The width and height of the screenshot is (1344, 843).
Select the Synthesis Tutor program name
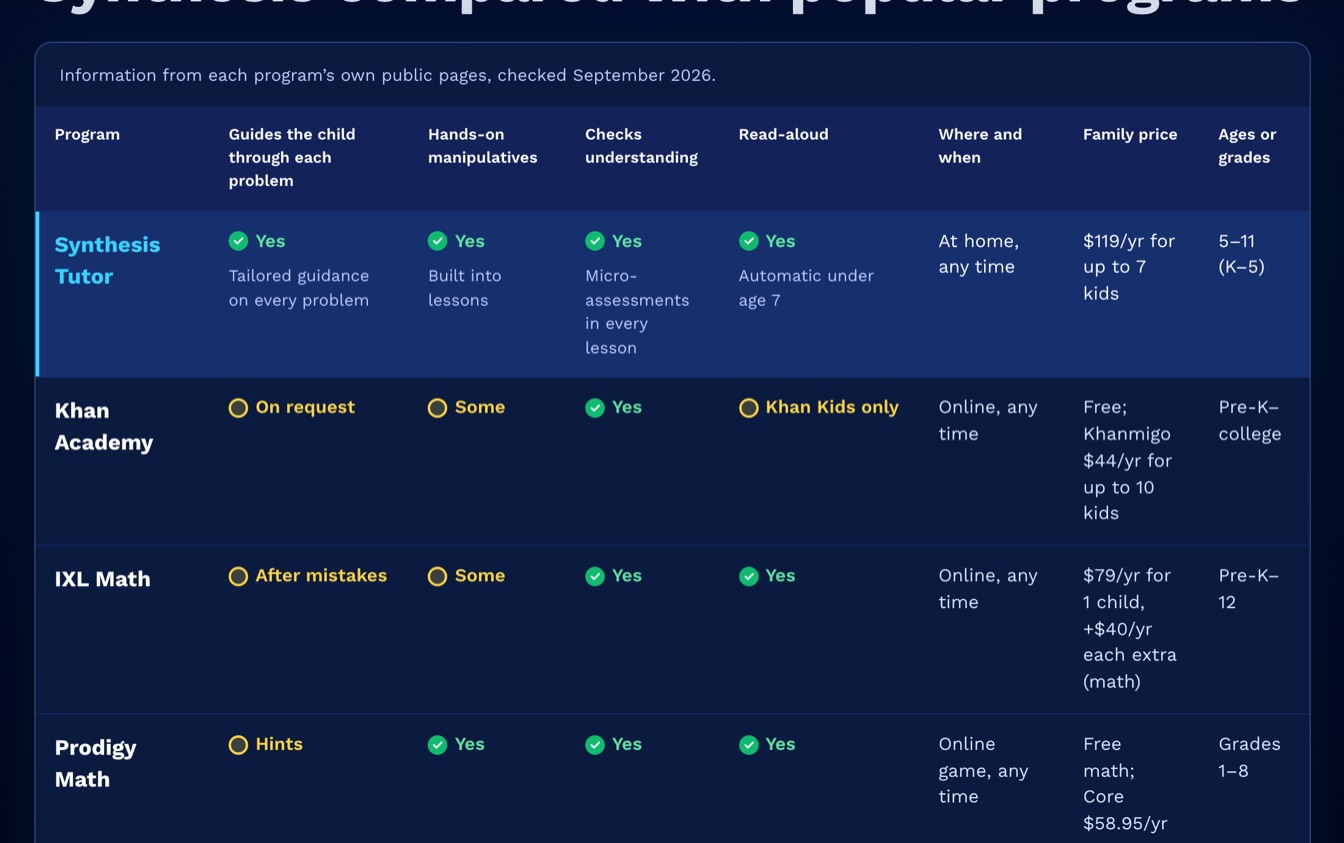point(107,261)
